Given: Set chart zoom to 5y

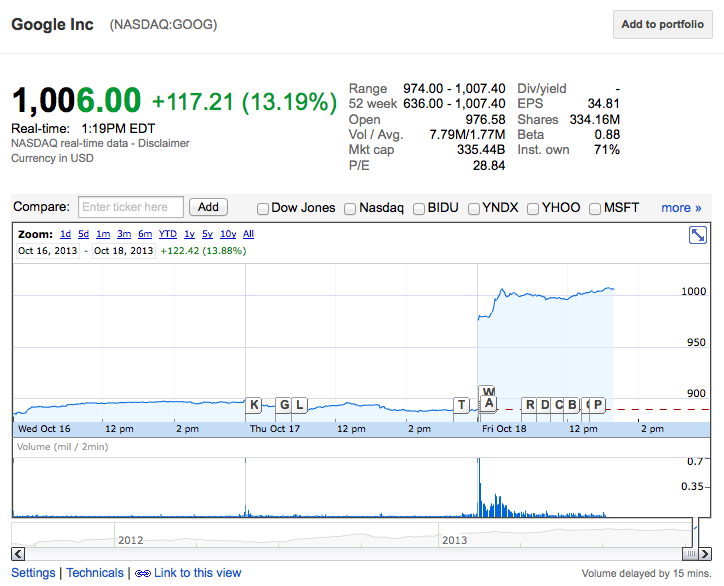Looking at the screenshot, I should (x=207, y=234).
